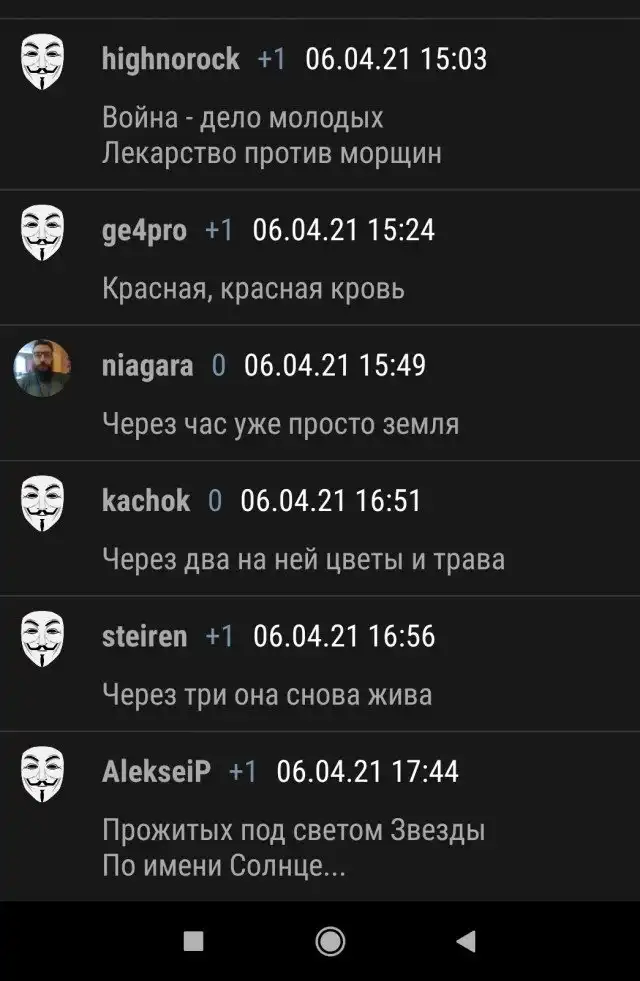
Task: Open steiren's mask avatar
Action: [43, 638]
